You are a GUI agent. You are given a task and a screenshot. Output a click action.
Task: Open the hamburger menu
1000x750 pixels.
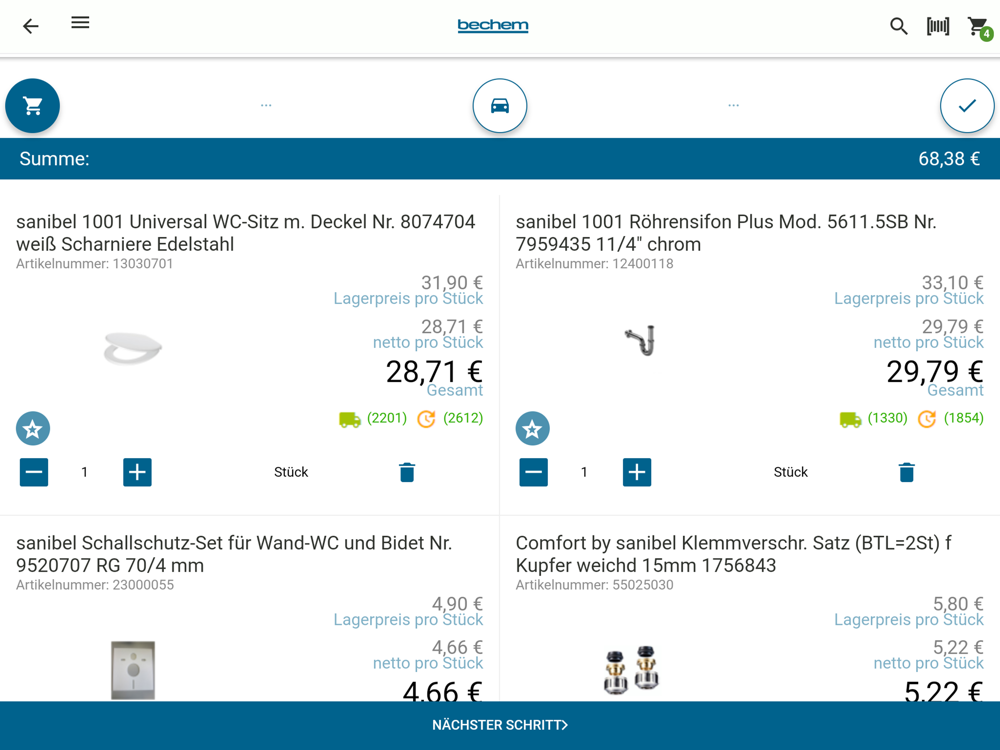(x=80, y=23)
